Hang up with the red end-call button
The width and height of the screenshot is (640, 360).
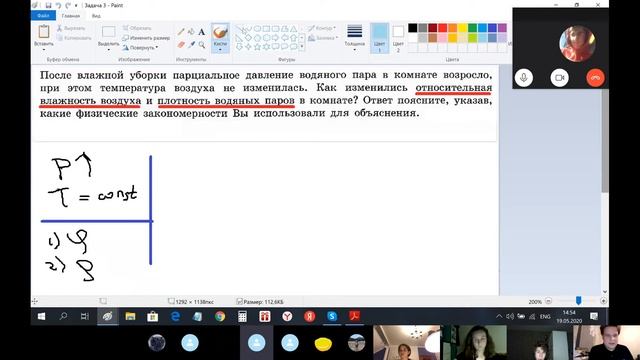click(596, 78)
